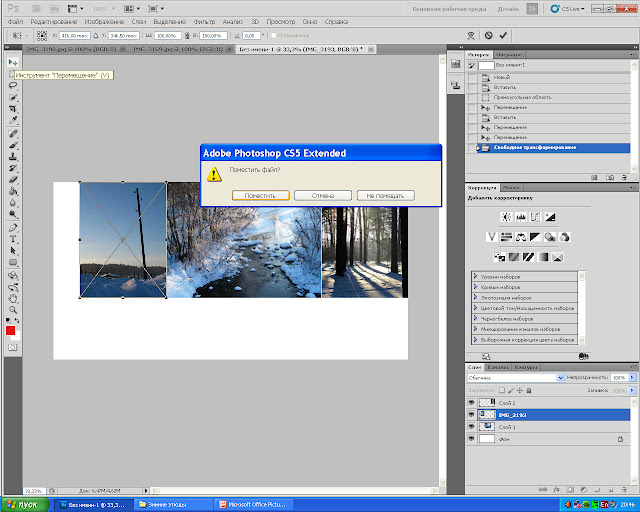Toggle visibility of layer Слой 1
Screen dimensions: 640x512
pyautogui.click(x=471, y=426)
